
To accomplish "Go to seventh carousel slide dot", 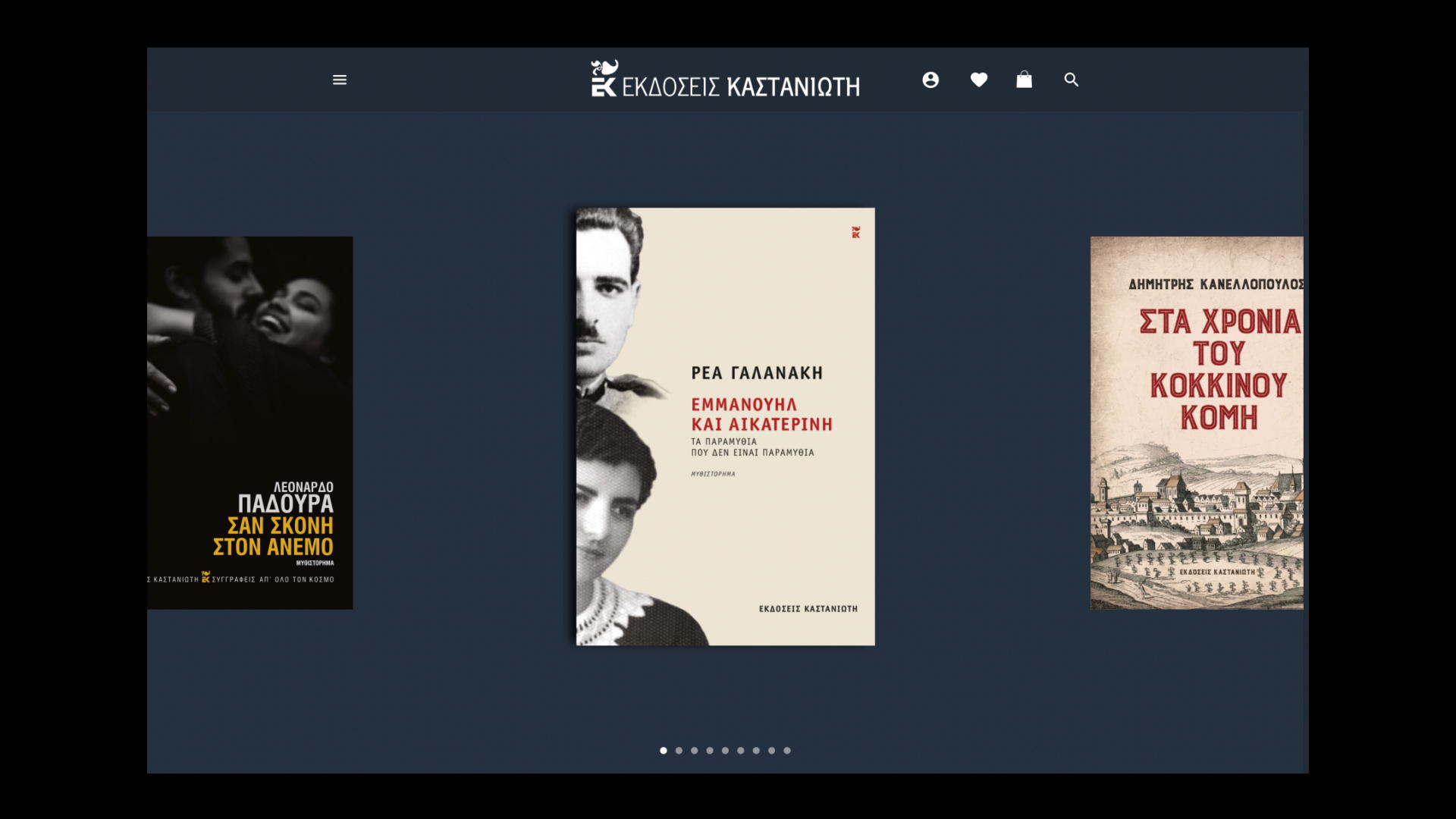I will click(756, 751).
